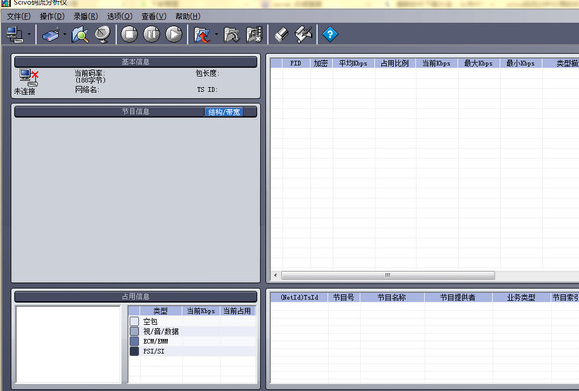Click the blue receiver device icon
The image size is (579, 391).
pyautogui.click(x=51, y=35)
